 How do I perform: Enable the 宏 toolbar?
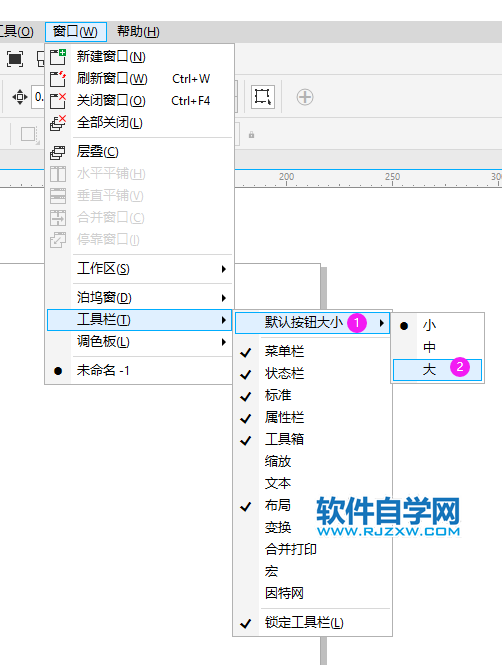312,572
